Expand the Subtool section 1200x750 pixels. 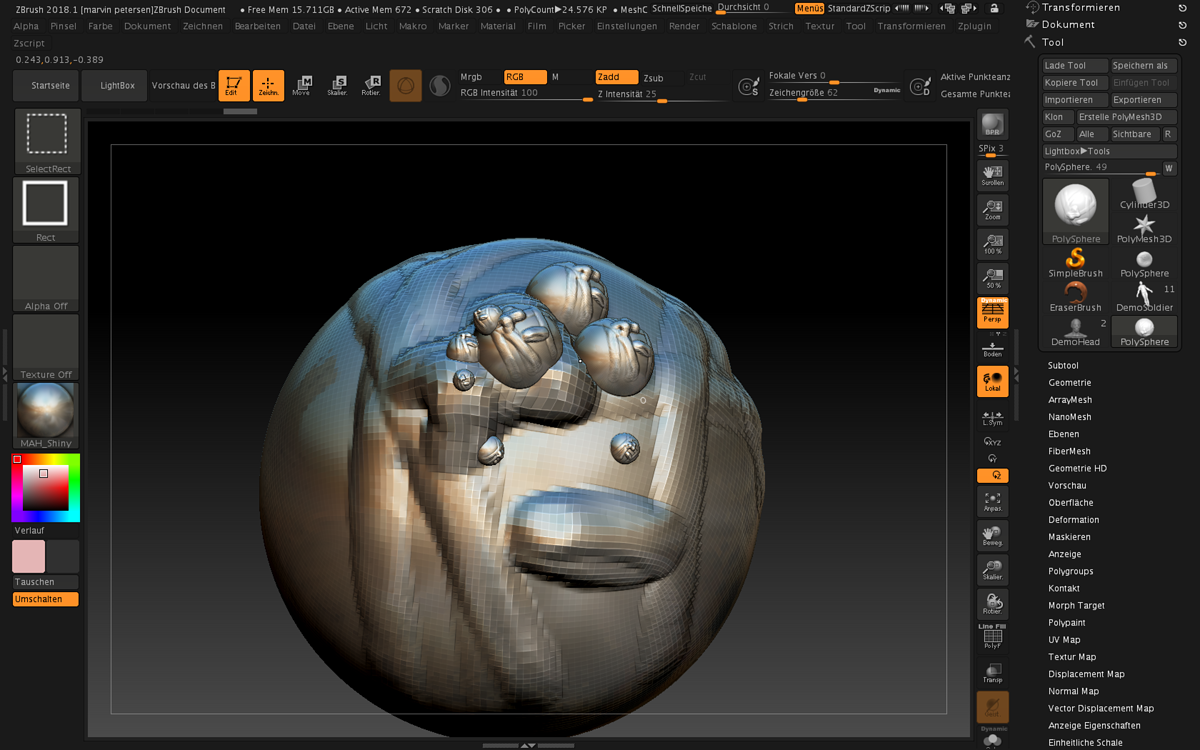[1063, 366]
